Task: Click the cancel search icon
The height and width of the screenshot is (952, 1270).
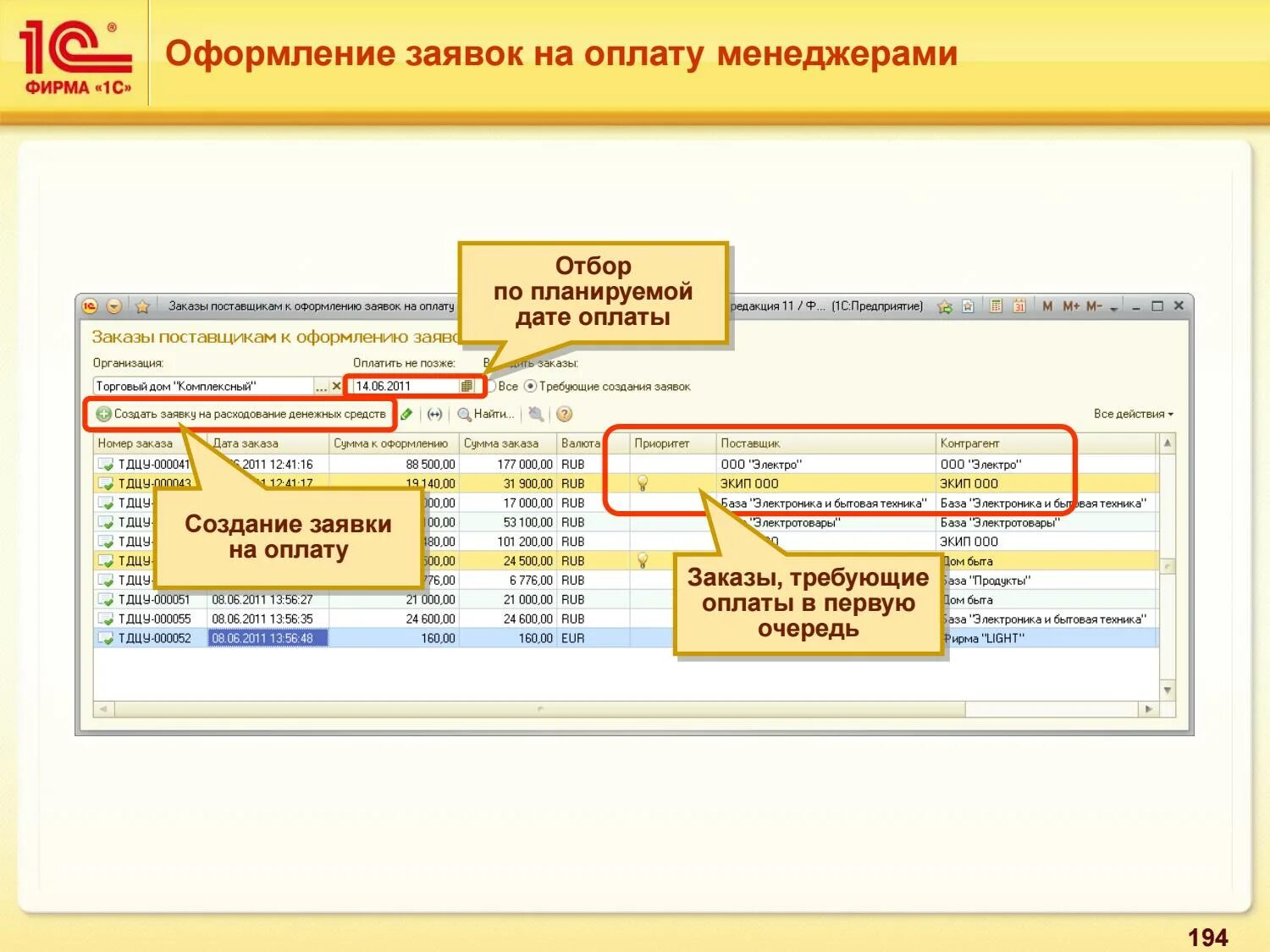Action: point(536,414)
